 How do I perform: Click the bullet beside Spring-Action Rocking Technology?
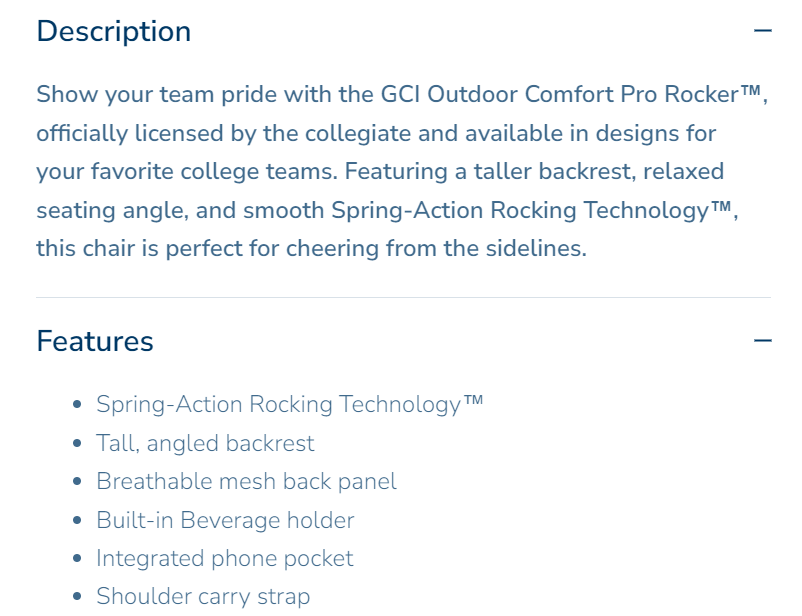[x=78, y=405]
